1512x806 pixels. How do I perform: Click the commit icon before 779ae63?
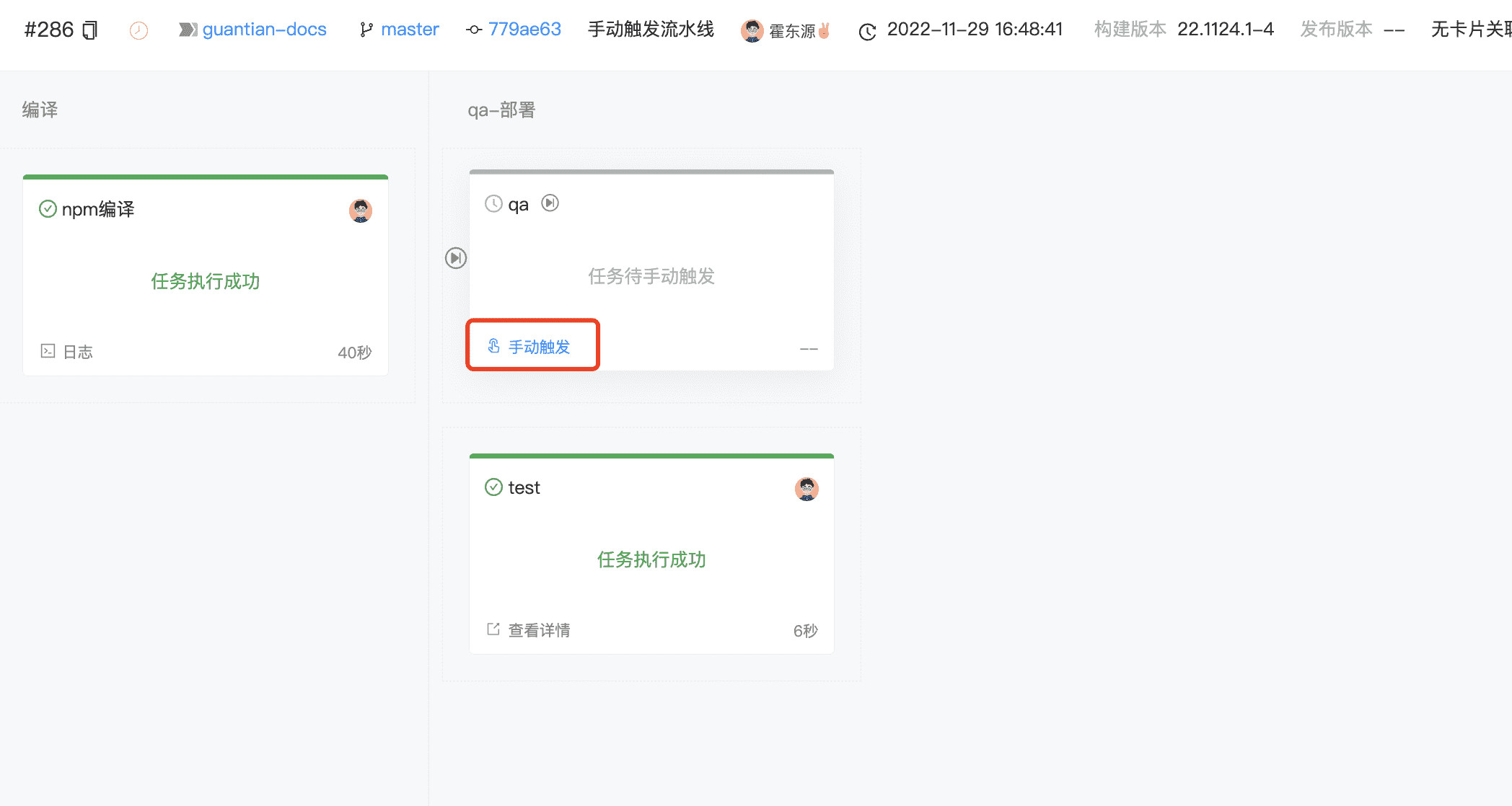click(x=472, y=30)
